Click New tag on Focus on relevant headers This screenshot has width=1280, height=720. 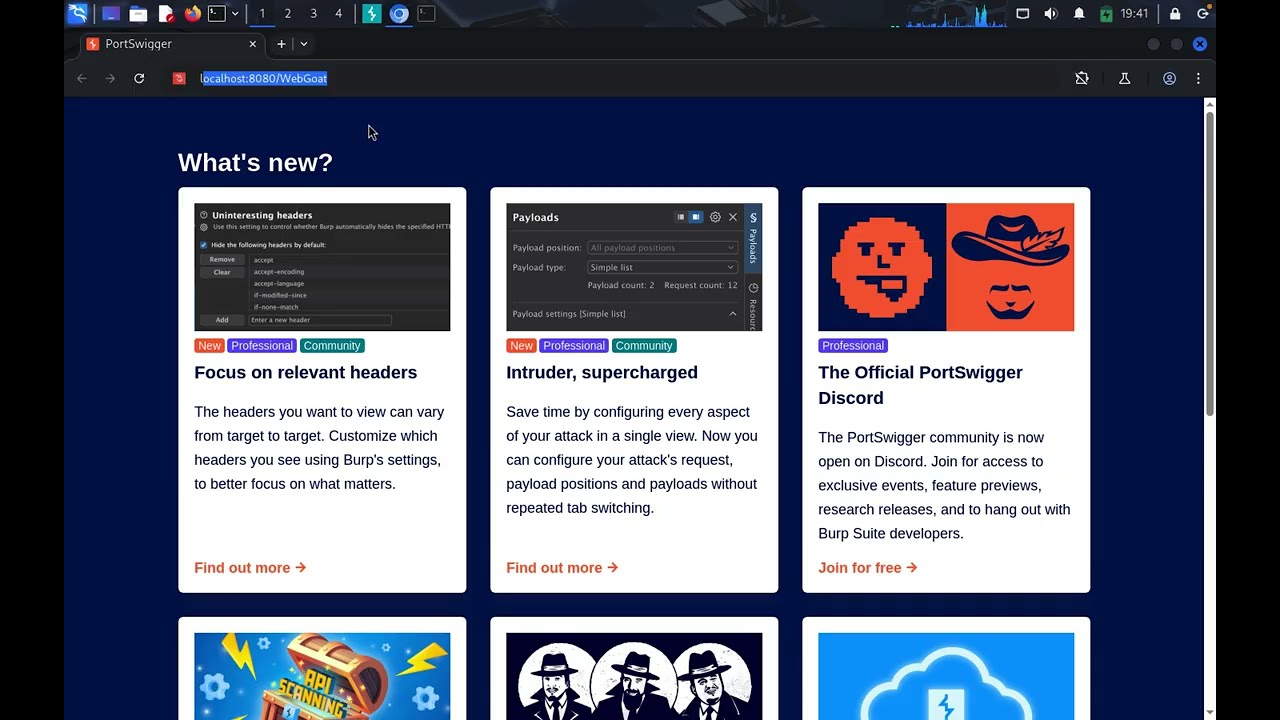tap(209, 346)
